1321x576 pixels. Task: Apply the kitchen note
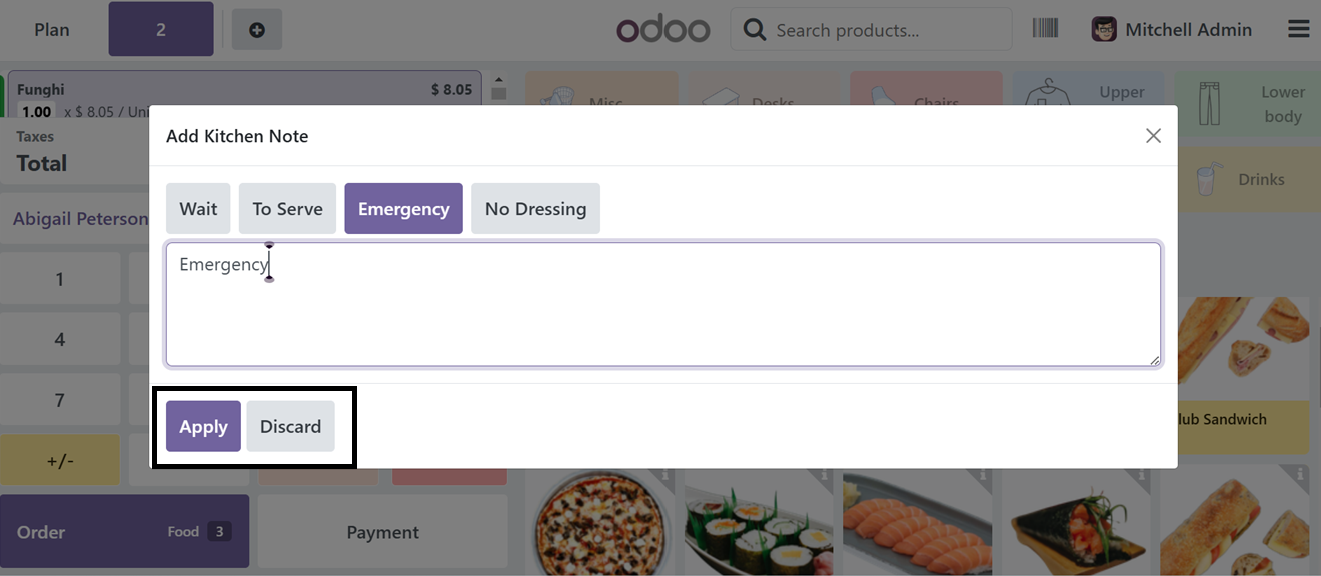203,426
